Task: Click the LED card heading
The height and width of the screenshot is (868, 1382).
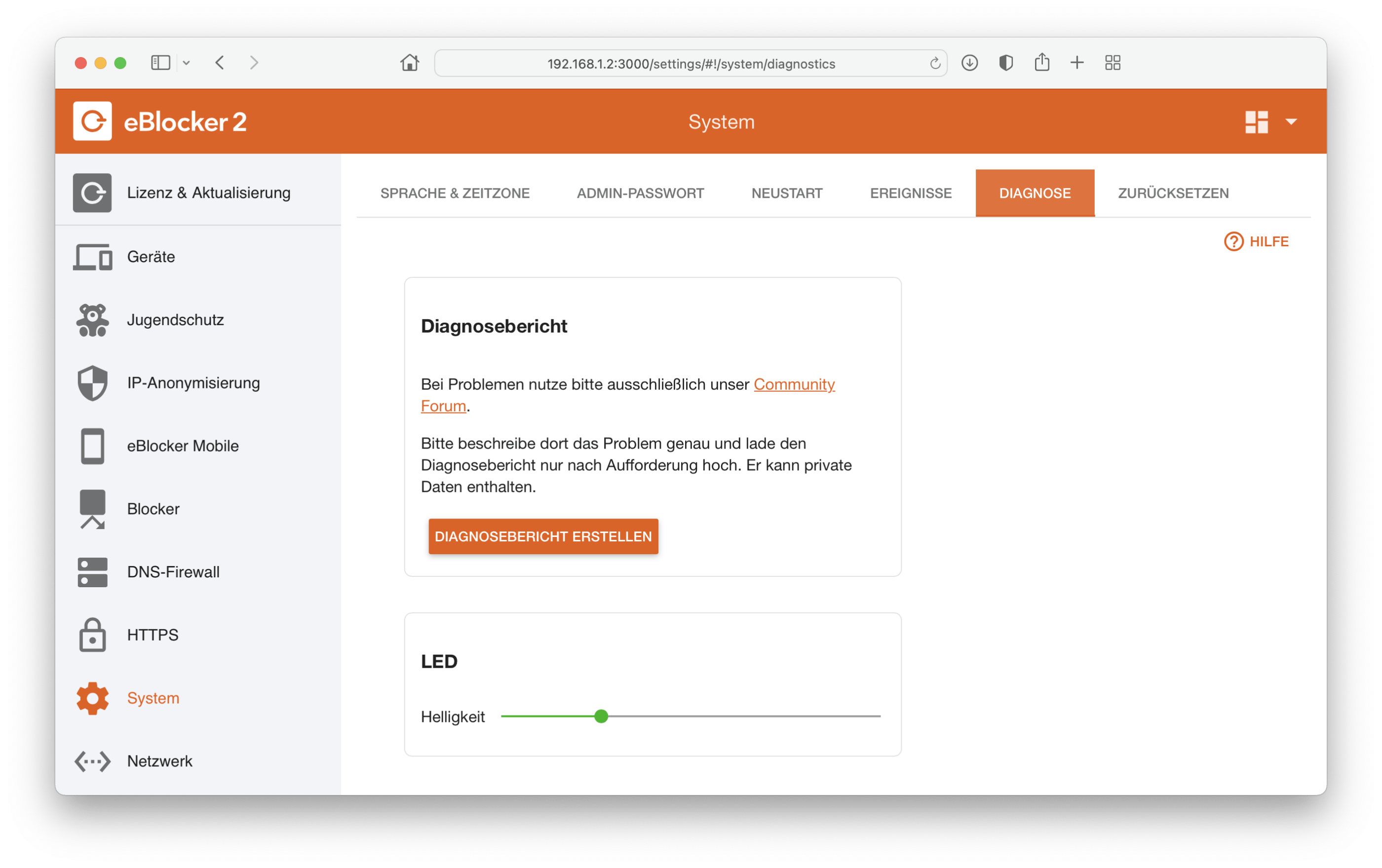Action: (x=439, y=661)
